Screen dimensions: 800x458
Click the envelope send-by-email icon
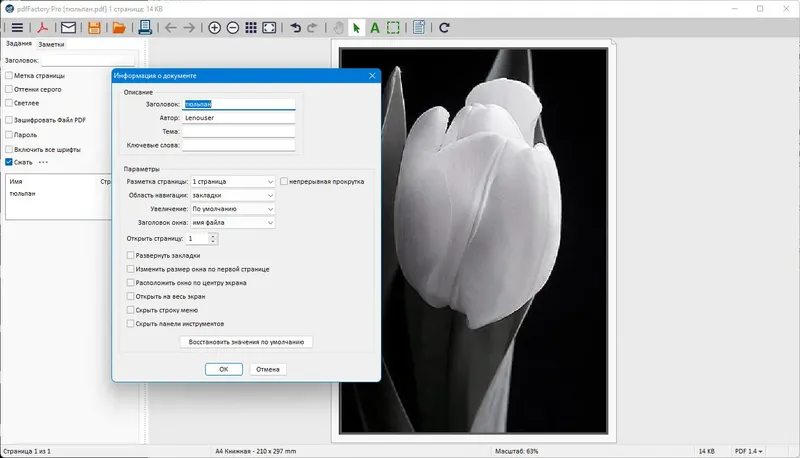tap(69, 28)
